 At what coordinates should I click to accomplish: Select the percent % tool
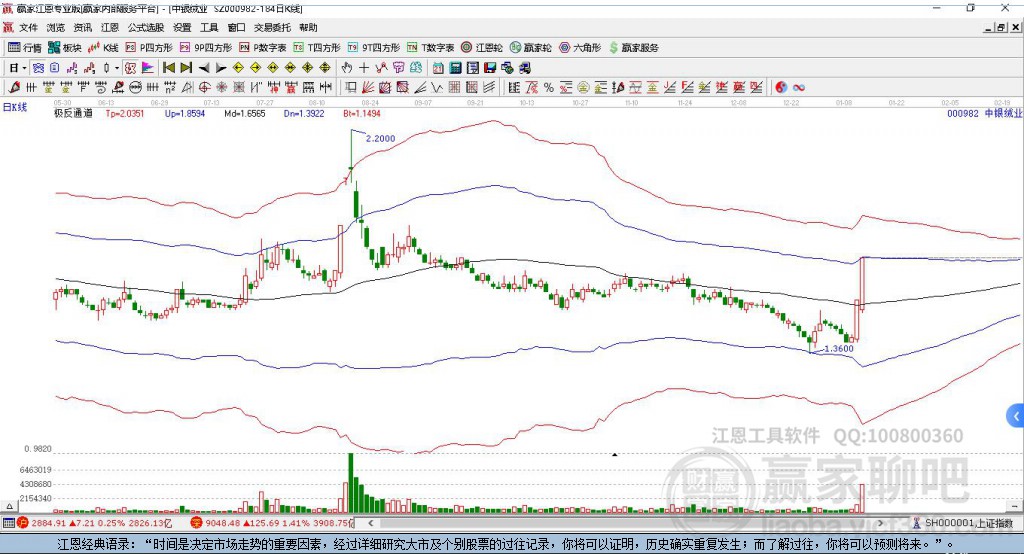tap(549, 87)
